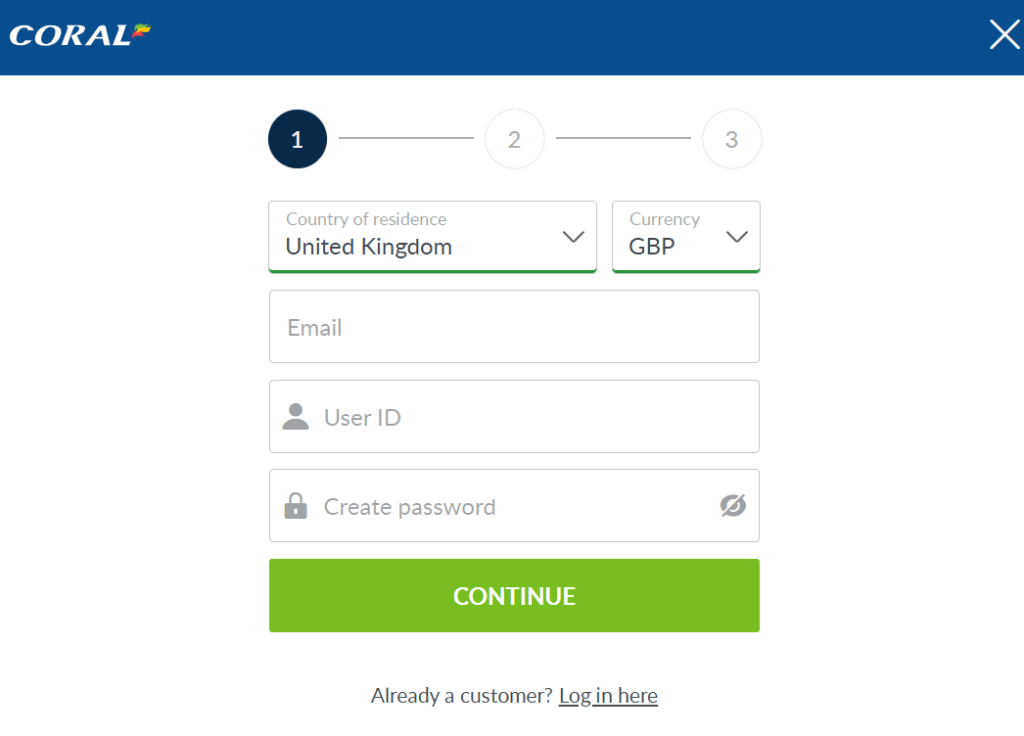Click the "GBP" currency value
Screen dimensions: 1024x736
[652, 247]
